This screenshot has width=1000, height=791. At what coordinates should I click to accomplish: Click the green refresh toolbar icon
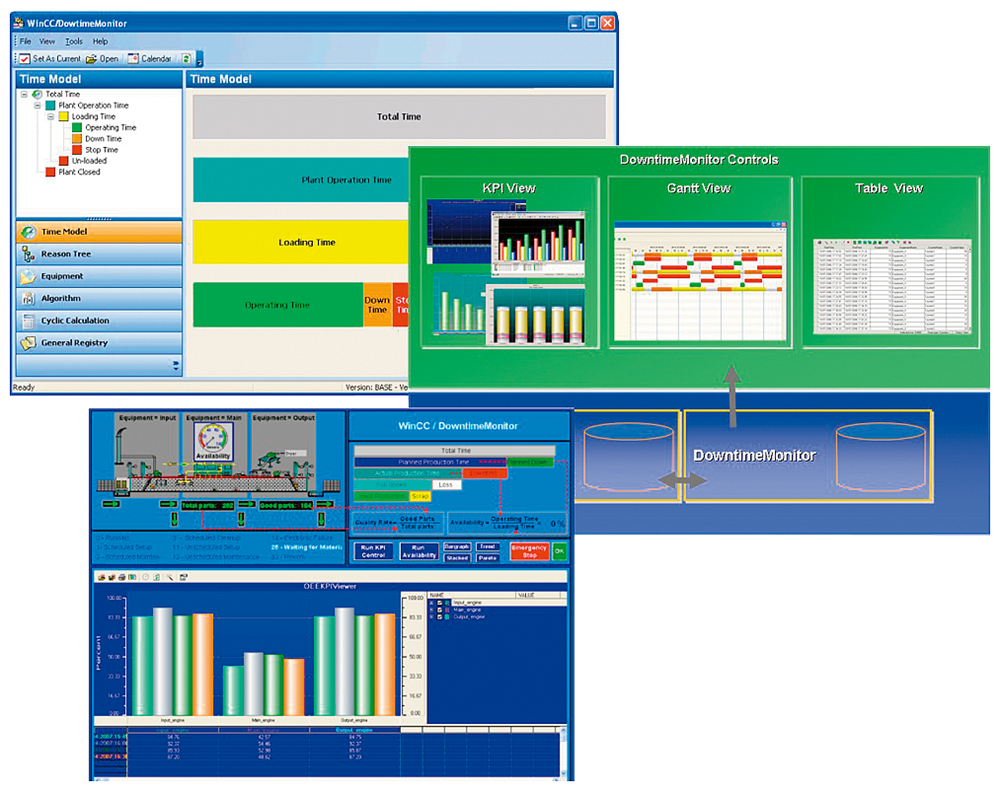(x=187, y=59)
